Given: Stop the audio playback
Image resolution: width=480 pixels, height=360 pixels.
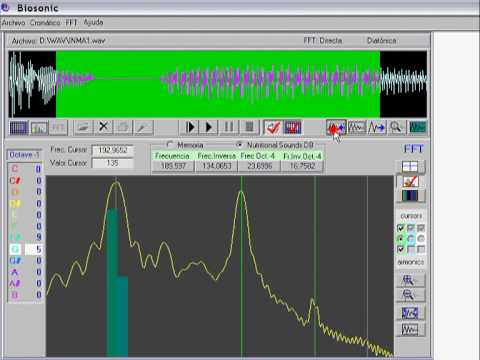Looking at the screenshot, I should pyautogui.click(x=249, y=127).
